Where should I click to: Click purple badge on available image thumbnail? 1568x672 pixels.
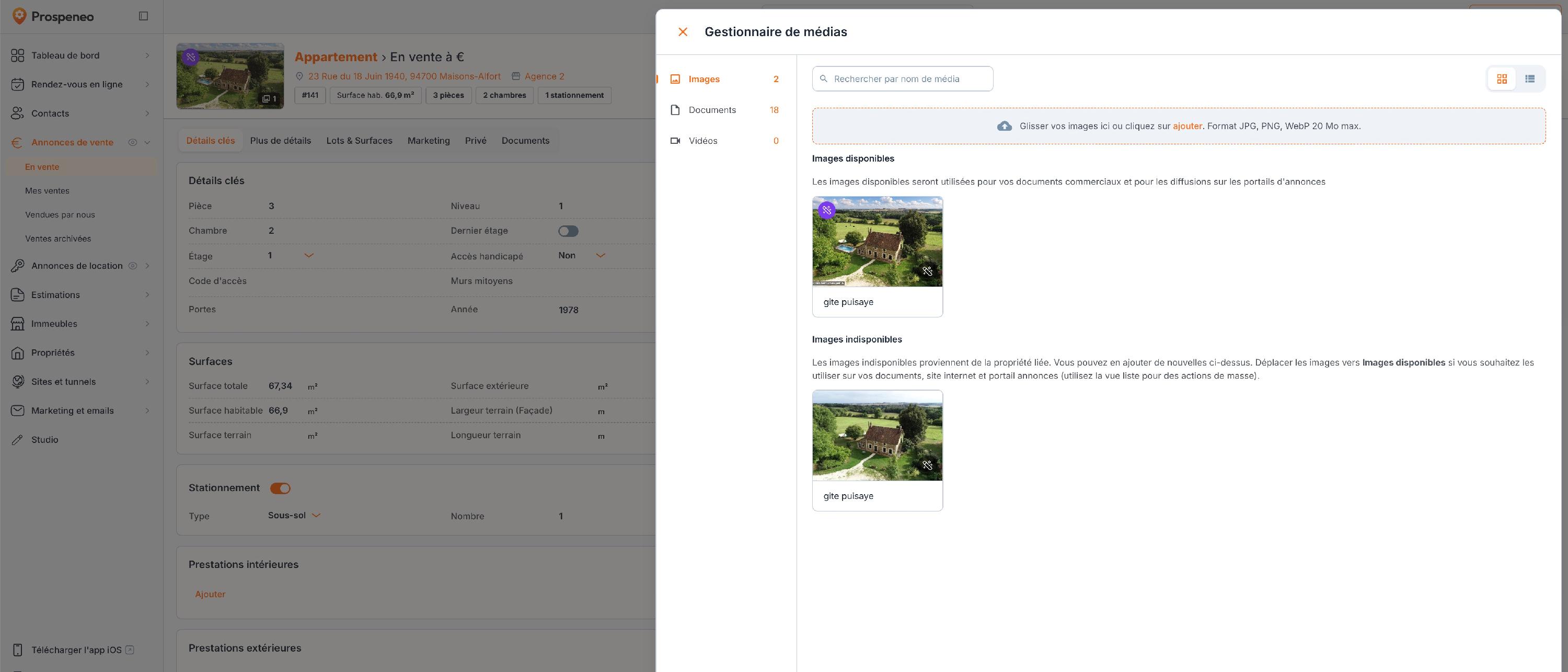click(827, 210)
